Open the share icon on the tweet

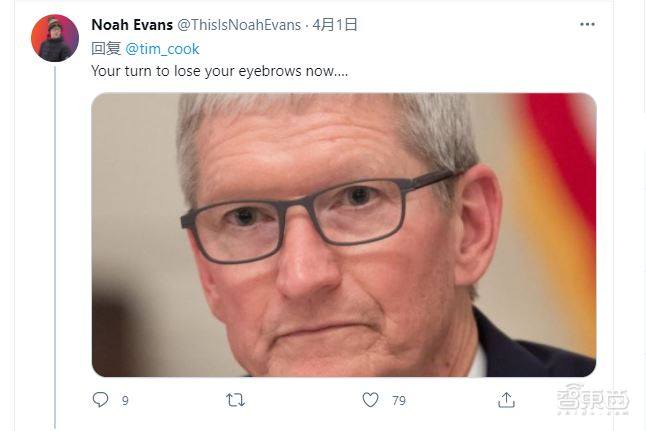coord(507,400)
